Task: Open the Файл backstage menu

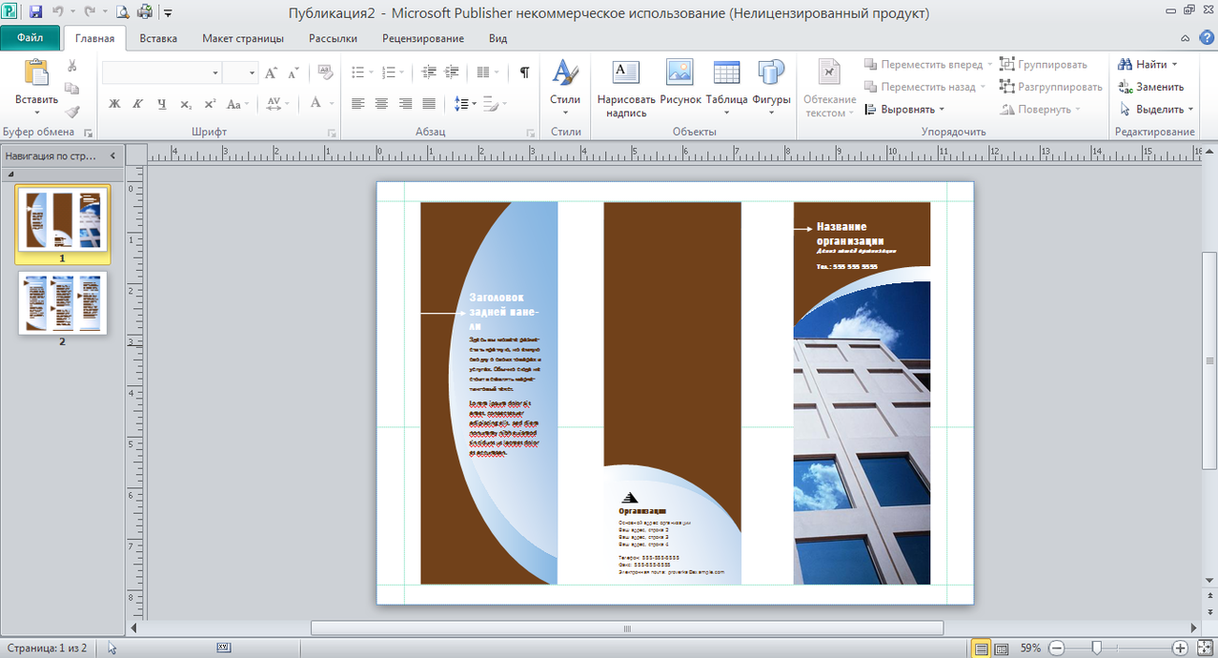Action: pyautogui.click(x=30, y=39)
